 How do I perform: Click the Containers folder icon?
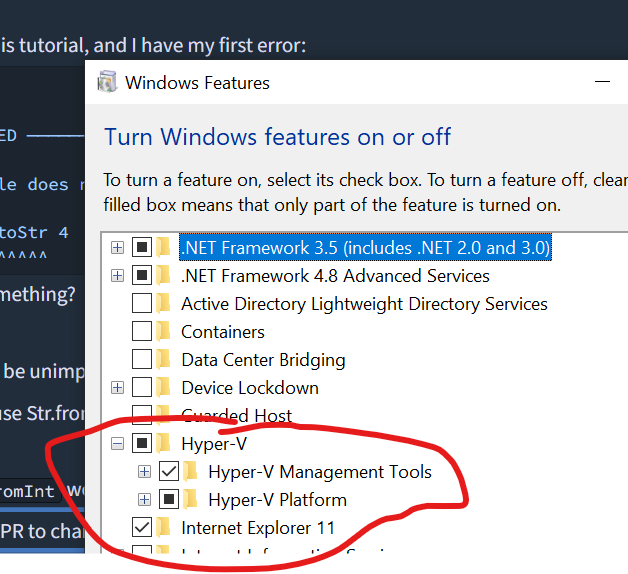click(x=163, y=331)
